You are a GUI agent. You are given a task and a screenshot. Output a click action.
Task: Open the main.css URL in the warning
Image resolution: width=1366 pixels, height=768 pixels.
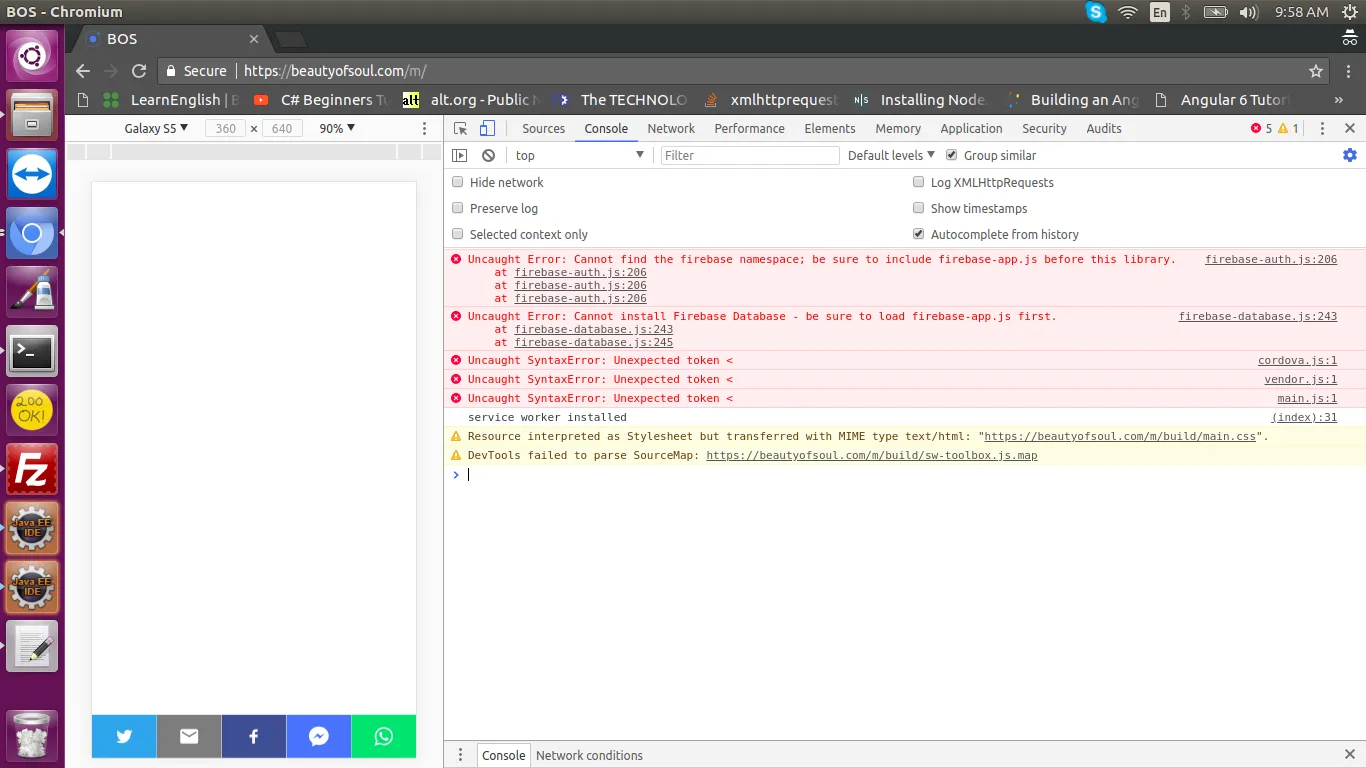click(x=1120, y=436)
